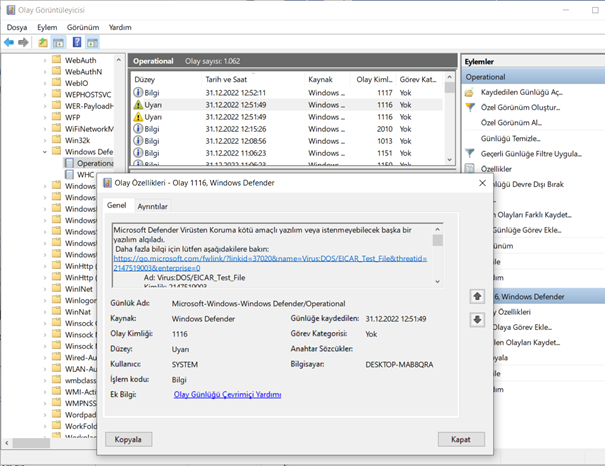605x466 pixels.
Task: Open the Help toolbar question mark icon
Action: [77, 42]
